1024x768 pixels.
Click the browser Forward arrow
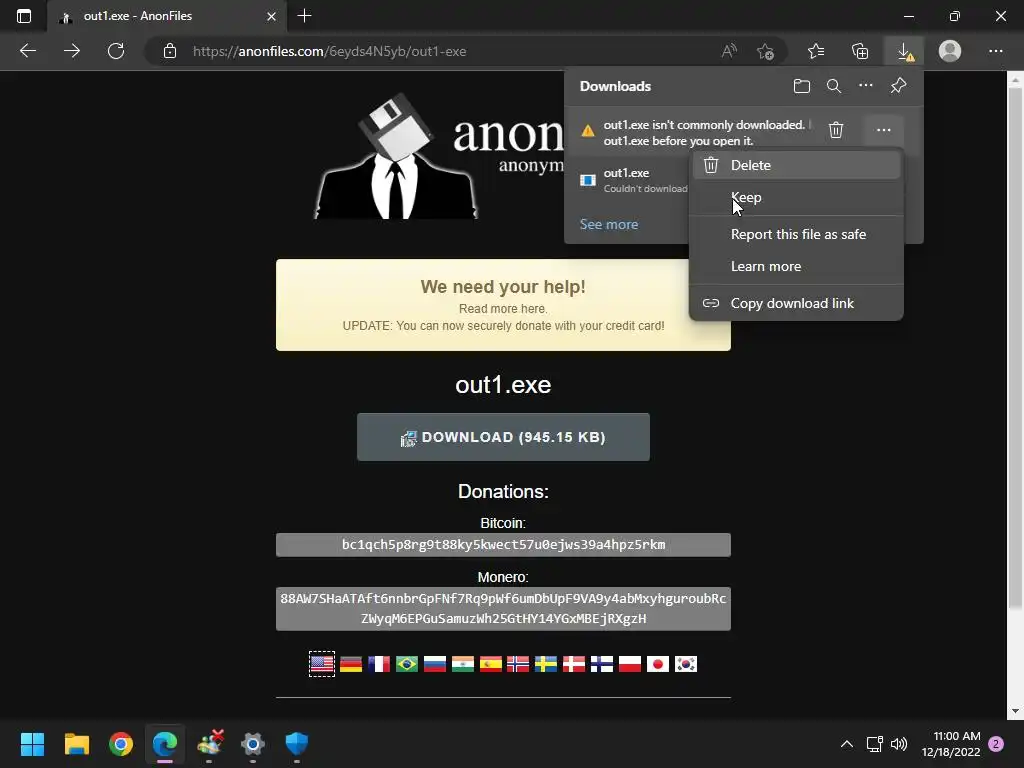pyautogui.click(x=72, y=51)
